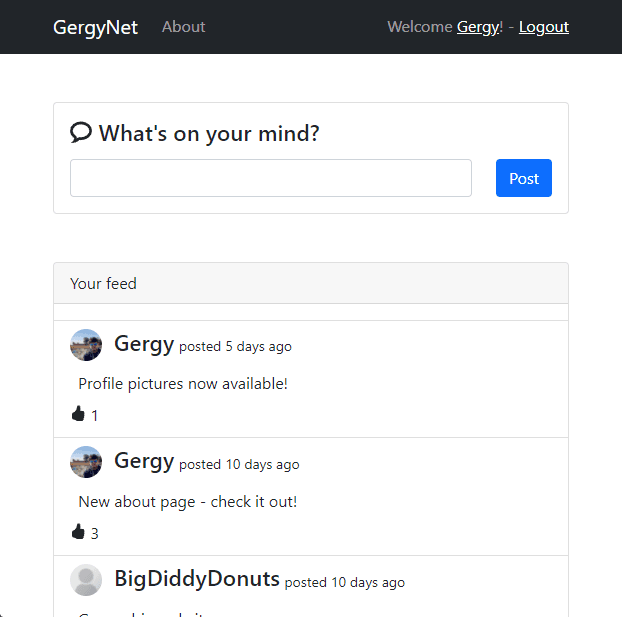Log out using the Logout link
This screenshot has height=617, width=622.
(x=544, y=27)
